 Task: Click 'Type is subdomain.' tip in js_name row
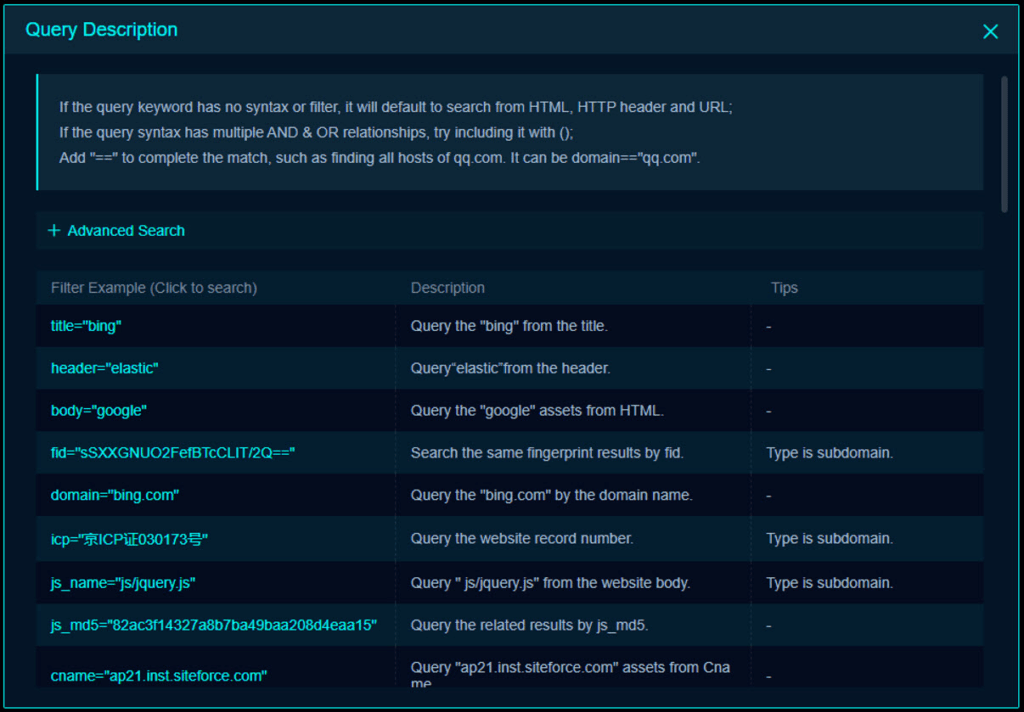pyautogui.click(x=829, y=583)
